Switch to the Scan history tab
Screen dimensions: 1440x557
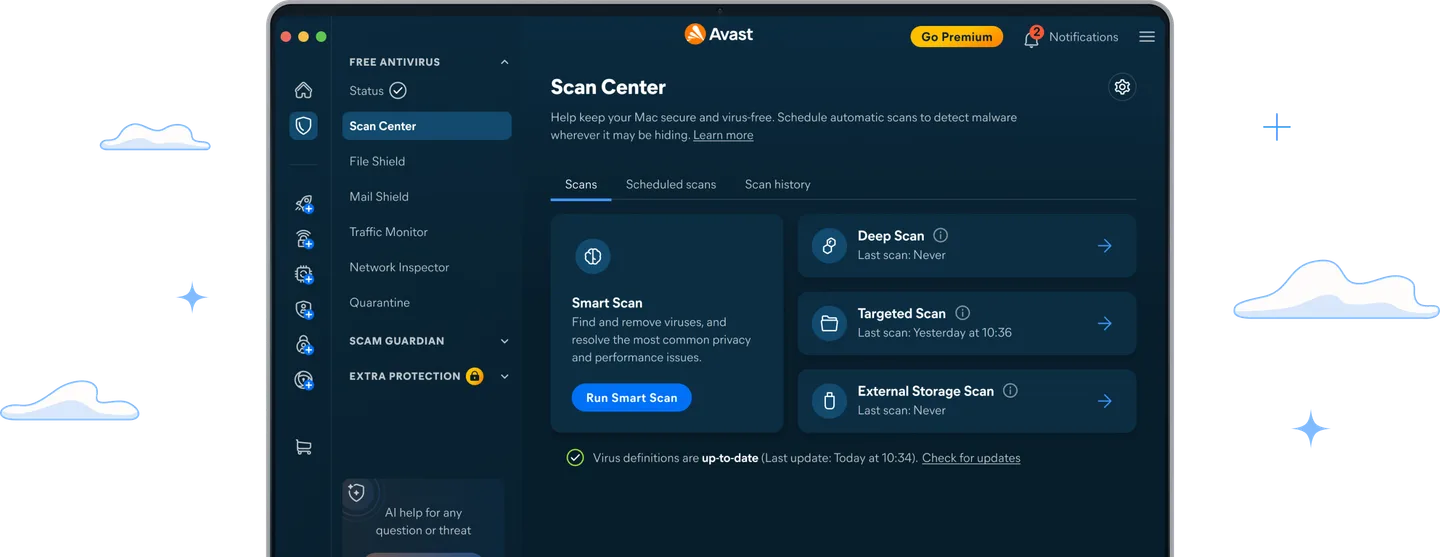[777, 185]
